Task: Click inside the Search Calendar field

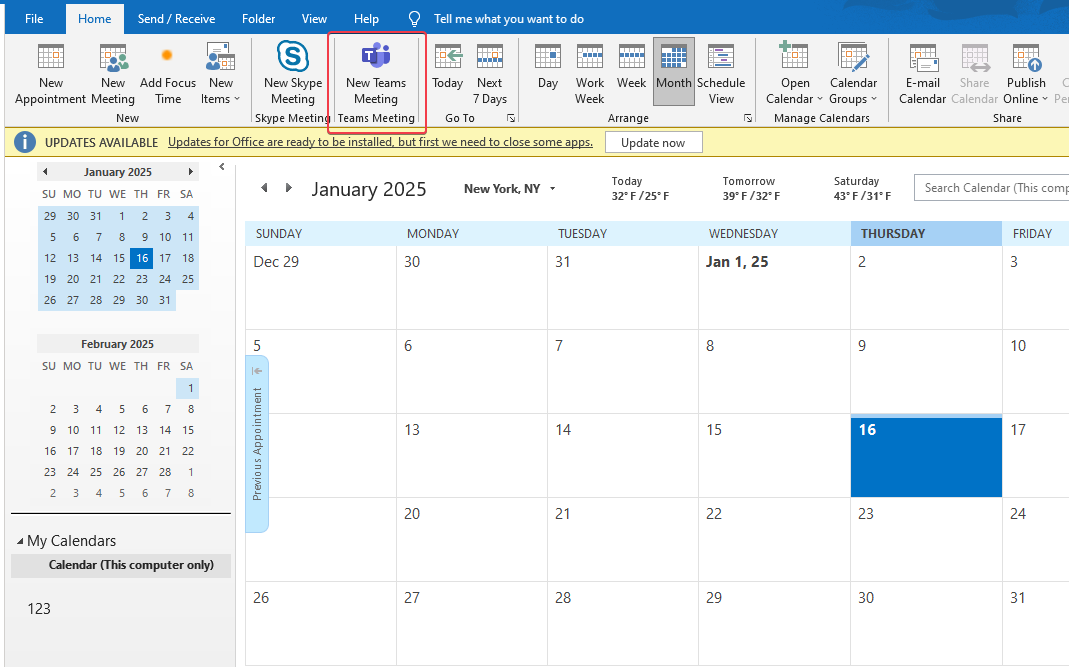Action: pyautogui.click(x=1000, y=188)
